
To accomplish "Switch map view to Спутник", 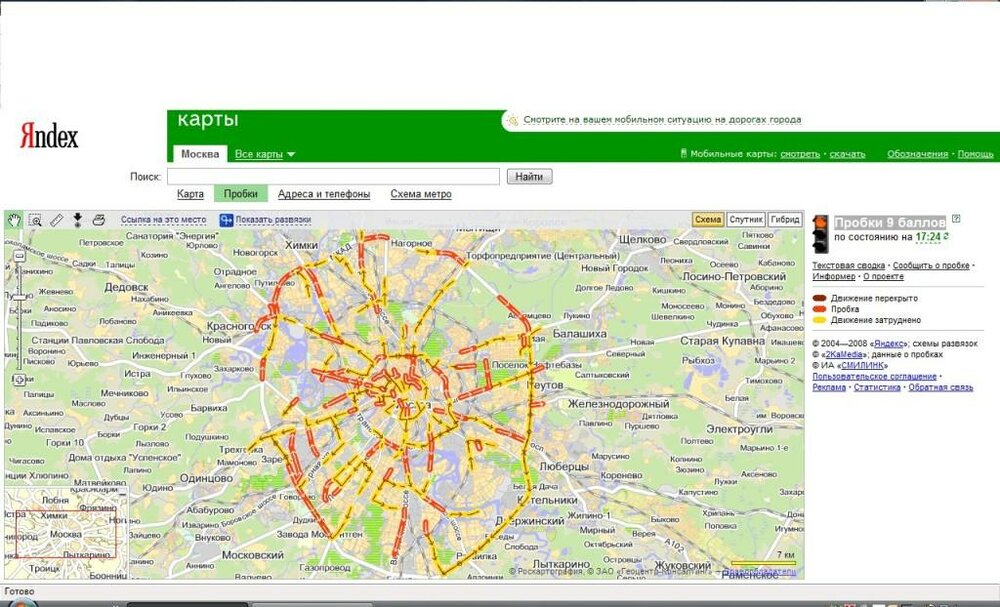I will click(x=746, y=219).
